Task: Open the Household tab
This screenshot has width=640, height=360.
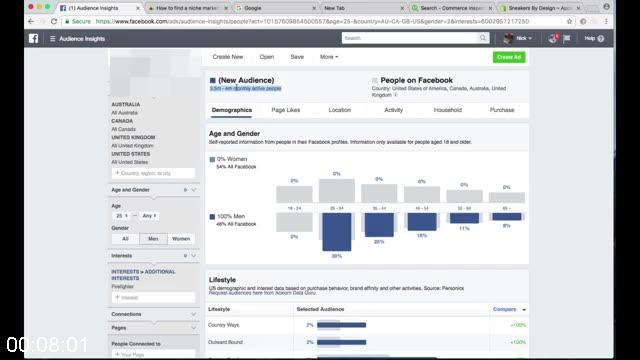Action: pyautogui.click(x=448, y=110)
